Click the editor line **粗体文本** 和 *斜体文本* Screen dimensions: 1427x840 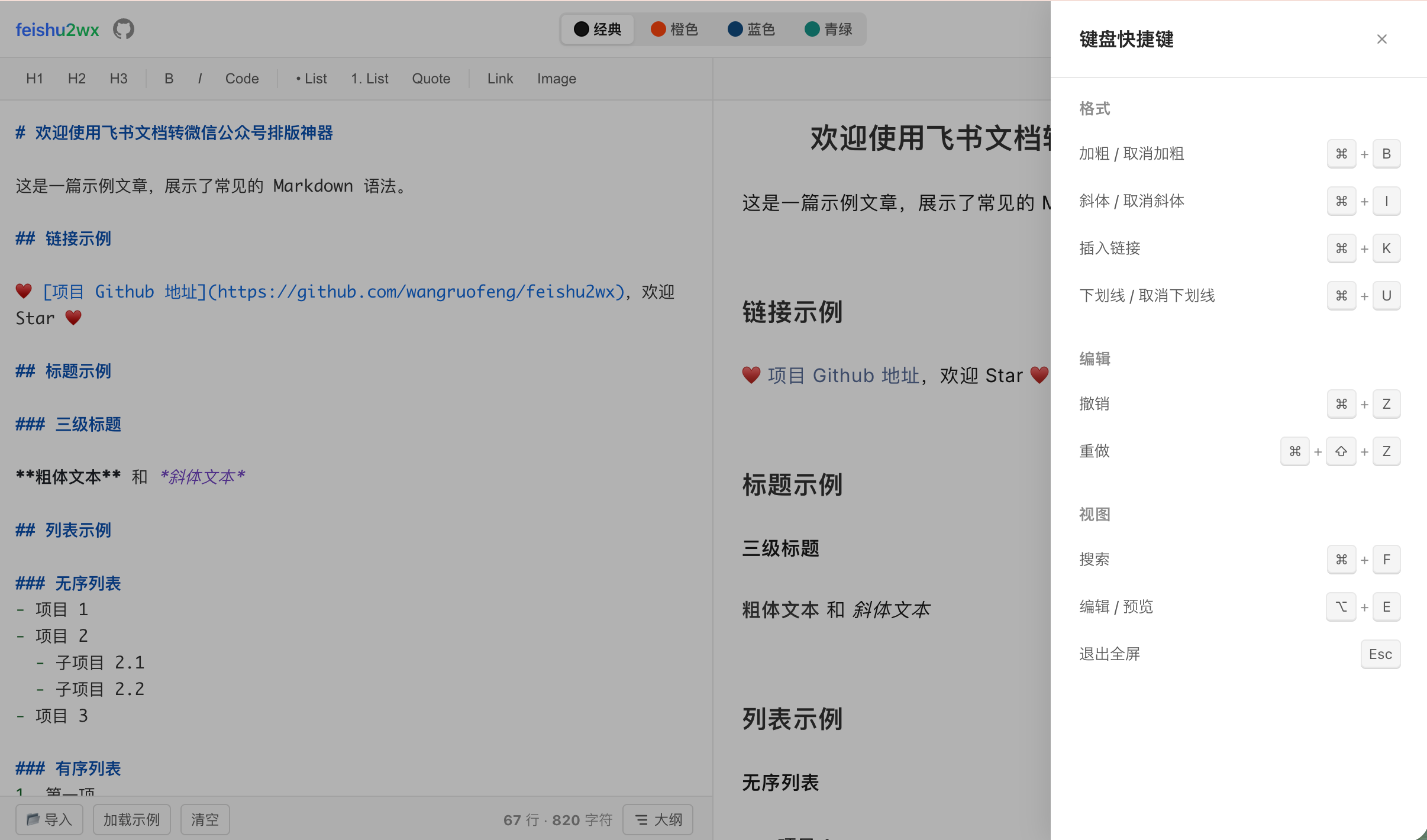(131, 477)
